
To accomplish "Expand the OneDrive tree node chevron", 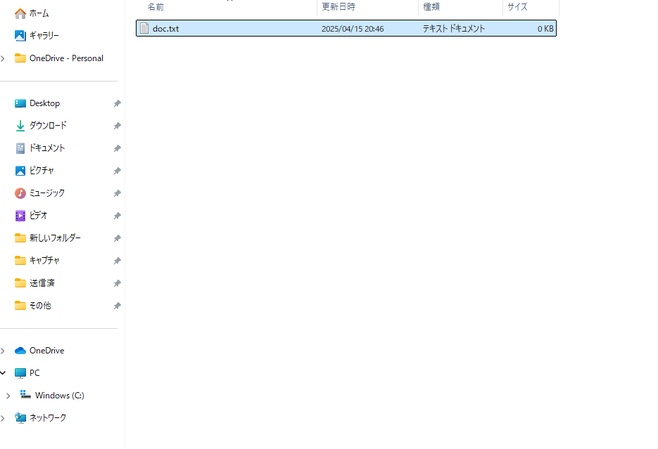I will pos(3,350).
